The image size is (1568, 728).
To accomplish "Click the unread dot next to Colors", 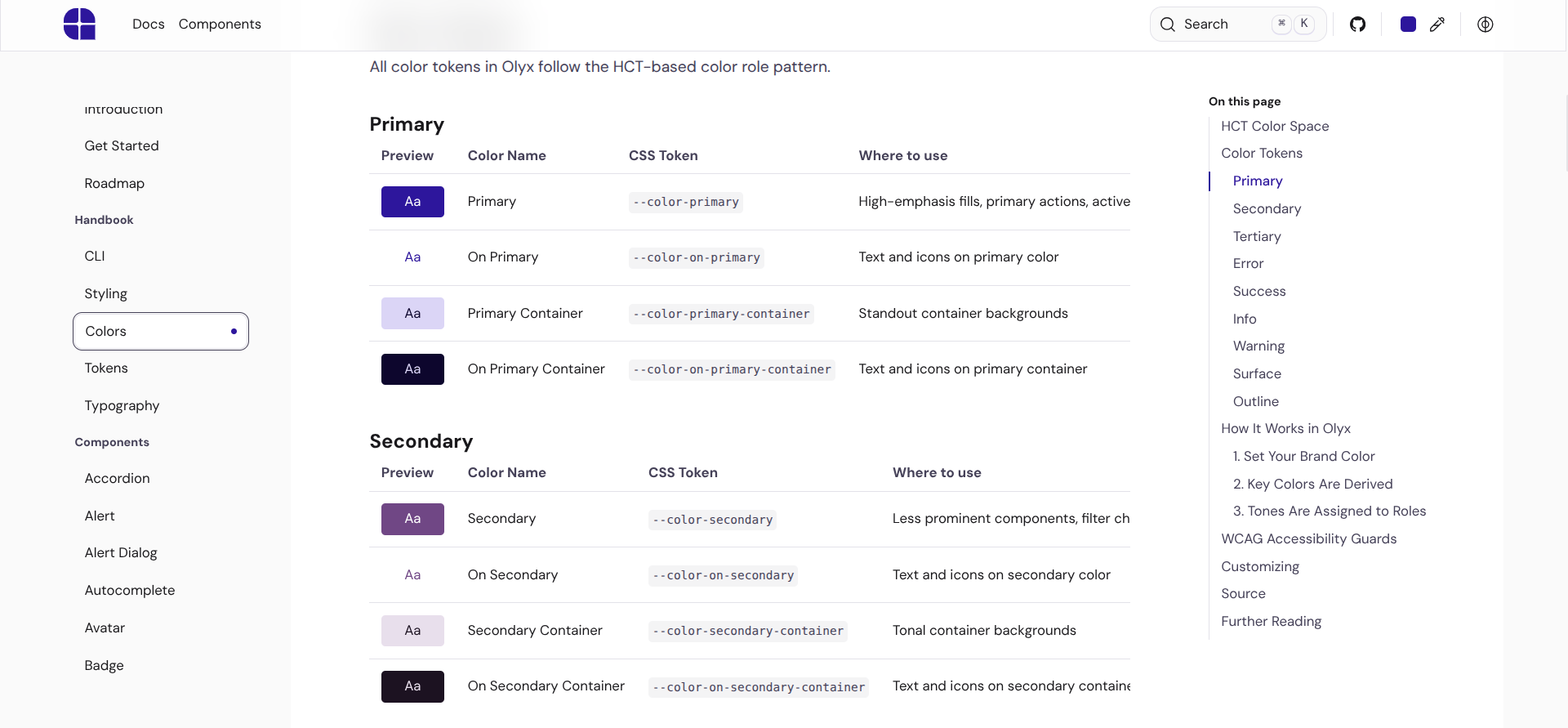I will pyautogui.click(x=234, y=331).
